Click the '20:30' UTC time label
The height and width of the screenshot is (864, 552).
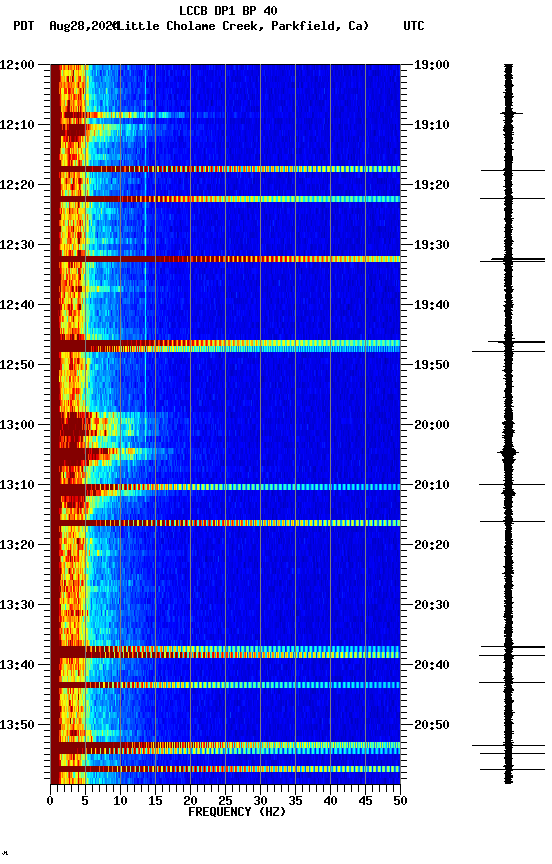pyautogui.click(x=432, y=606)
